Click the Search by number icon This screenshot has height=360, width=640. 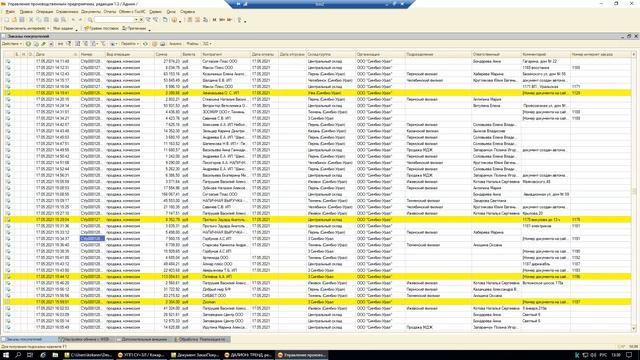pyautogui.click(x=69, y=44)
